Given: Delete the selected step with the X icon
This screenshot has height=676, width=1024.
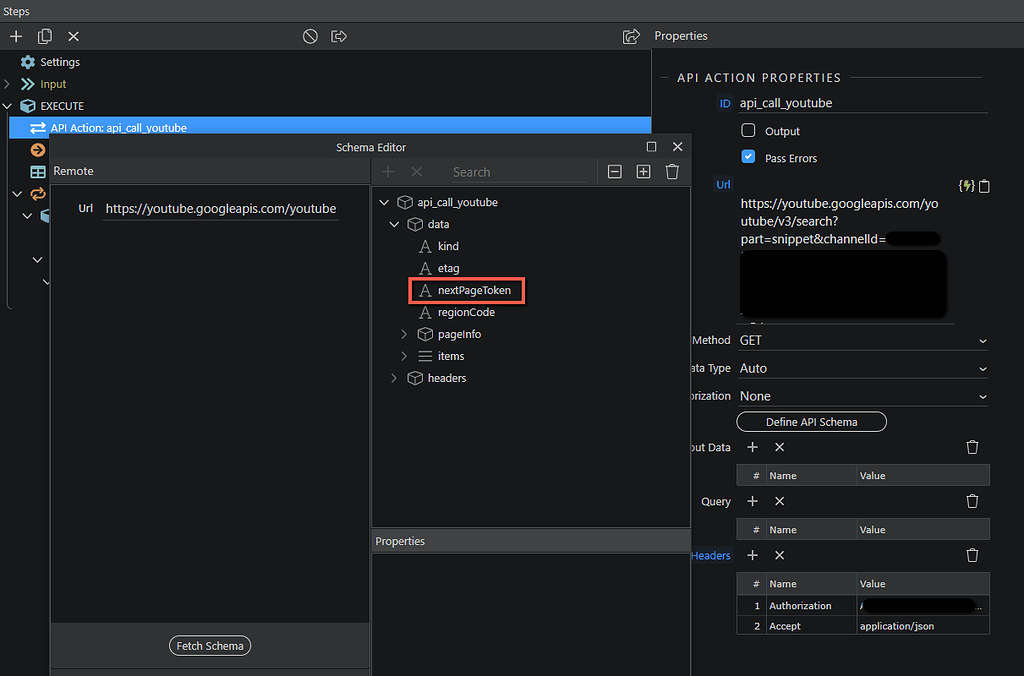Looking at the screenshot, I should point(72,36).
